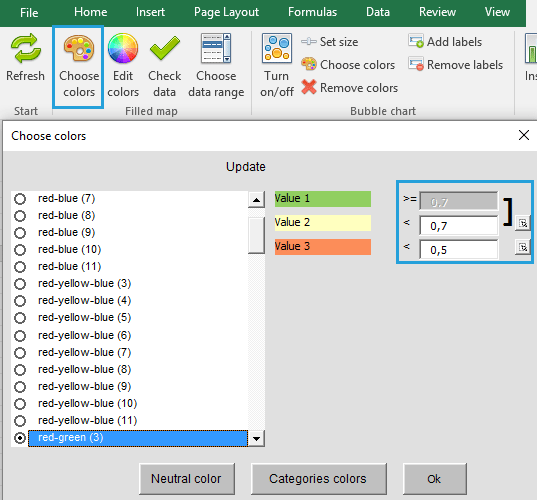Image resolution: width=538 pixels, height=500 pixels.
Task: Click Remove colors red X icon
Action: point(309,87)
